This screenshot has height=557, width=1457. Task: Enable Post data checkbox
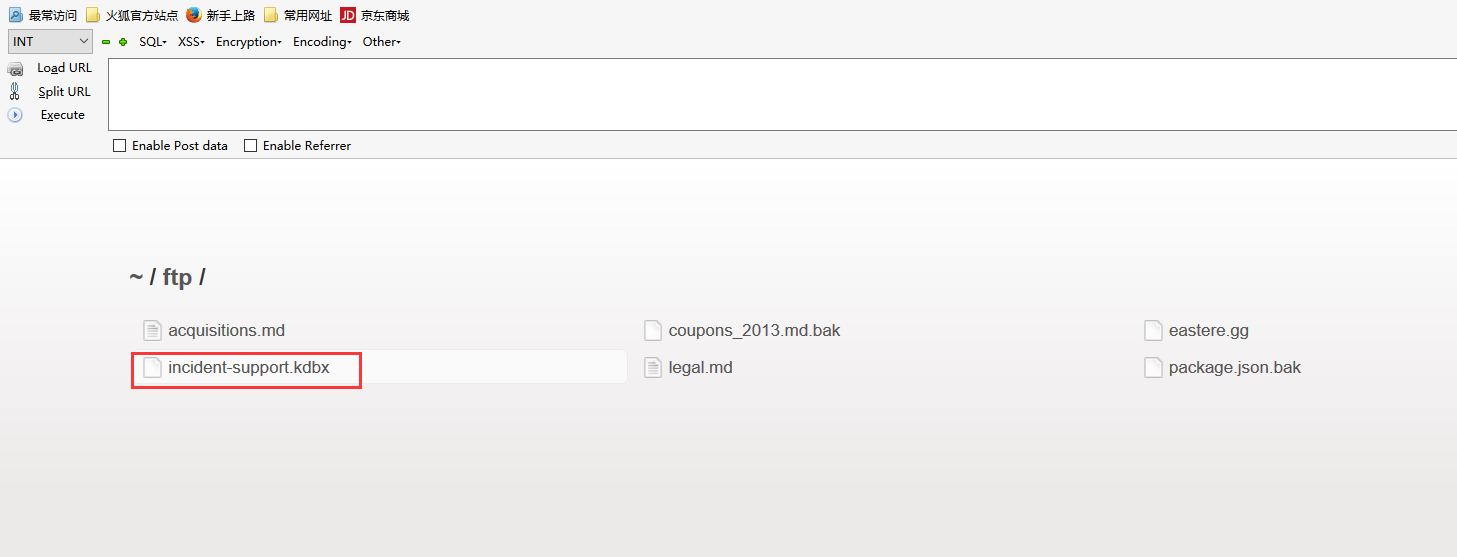(x=120, y=146)
